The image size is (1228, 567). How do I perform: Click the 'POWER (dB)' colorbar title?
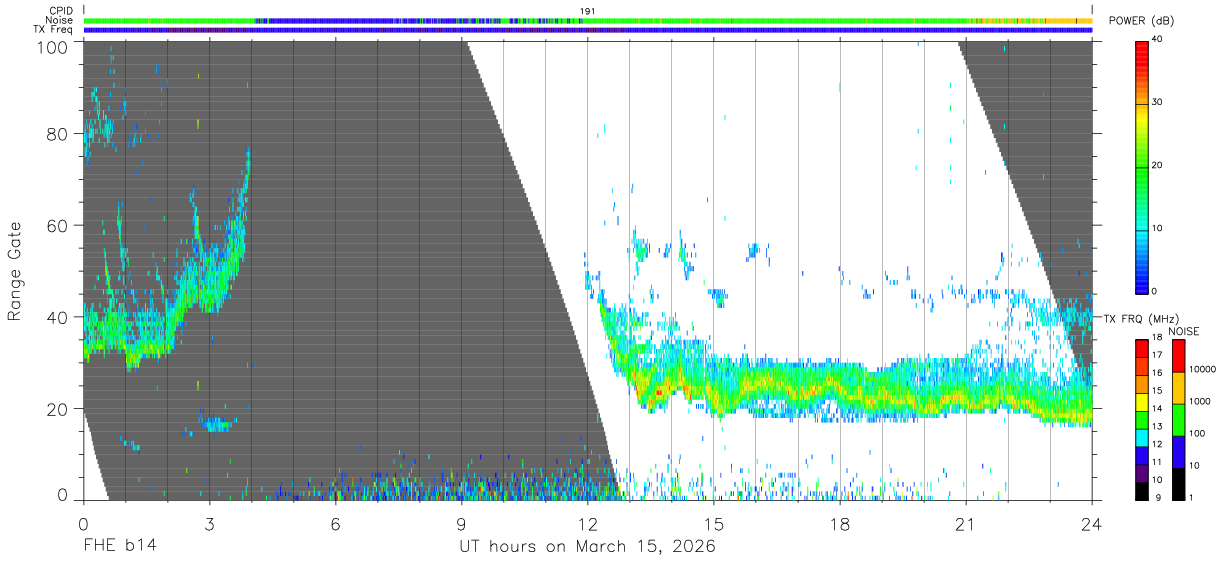pyautogui.click(x=1142, y=21)
